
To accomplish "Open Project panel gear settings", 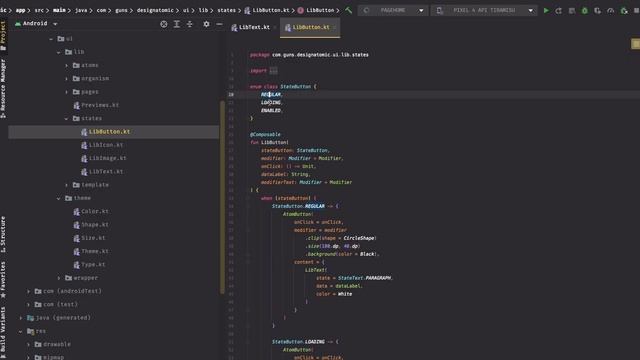I will click(206, 24).
